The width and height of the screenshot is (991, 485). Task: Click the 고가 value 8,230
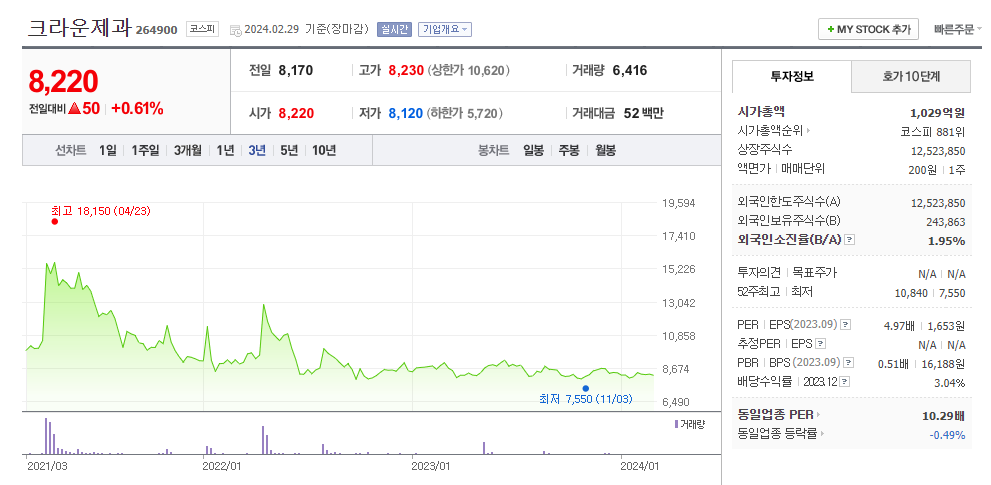[406, 70]
